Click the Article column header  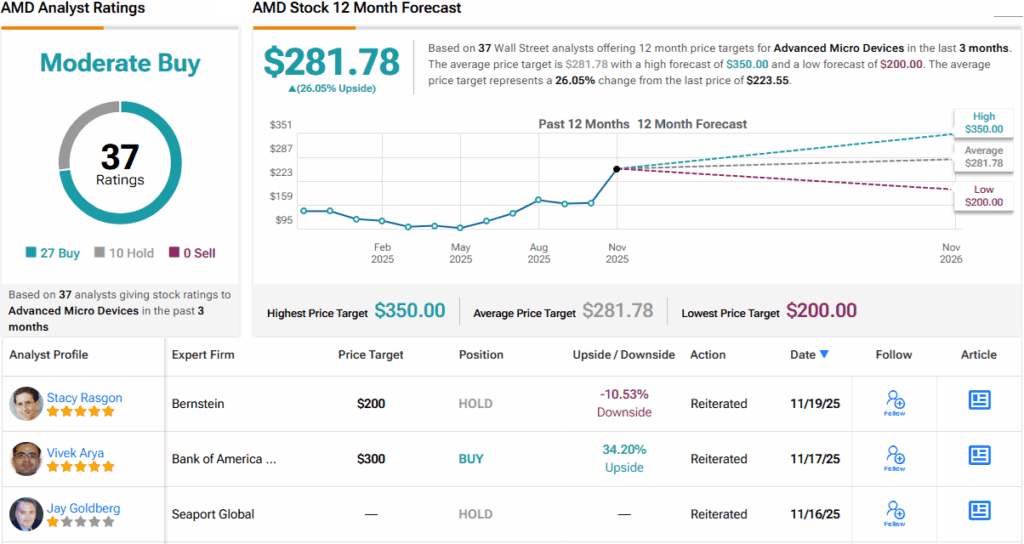[x=978, y=355]
